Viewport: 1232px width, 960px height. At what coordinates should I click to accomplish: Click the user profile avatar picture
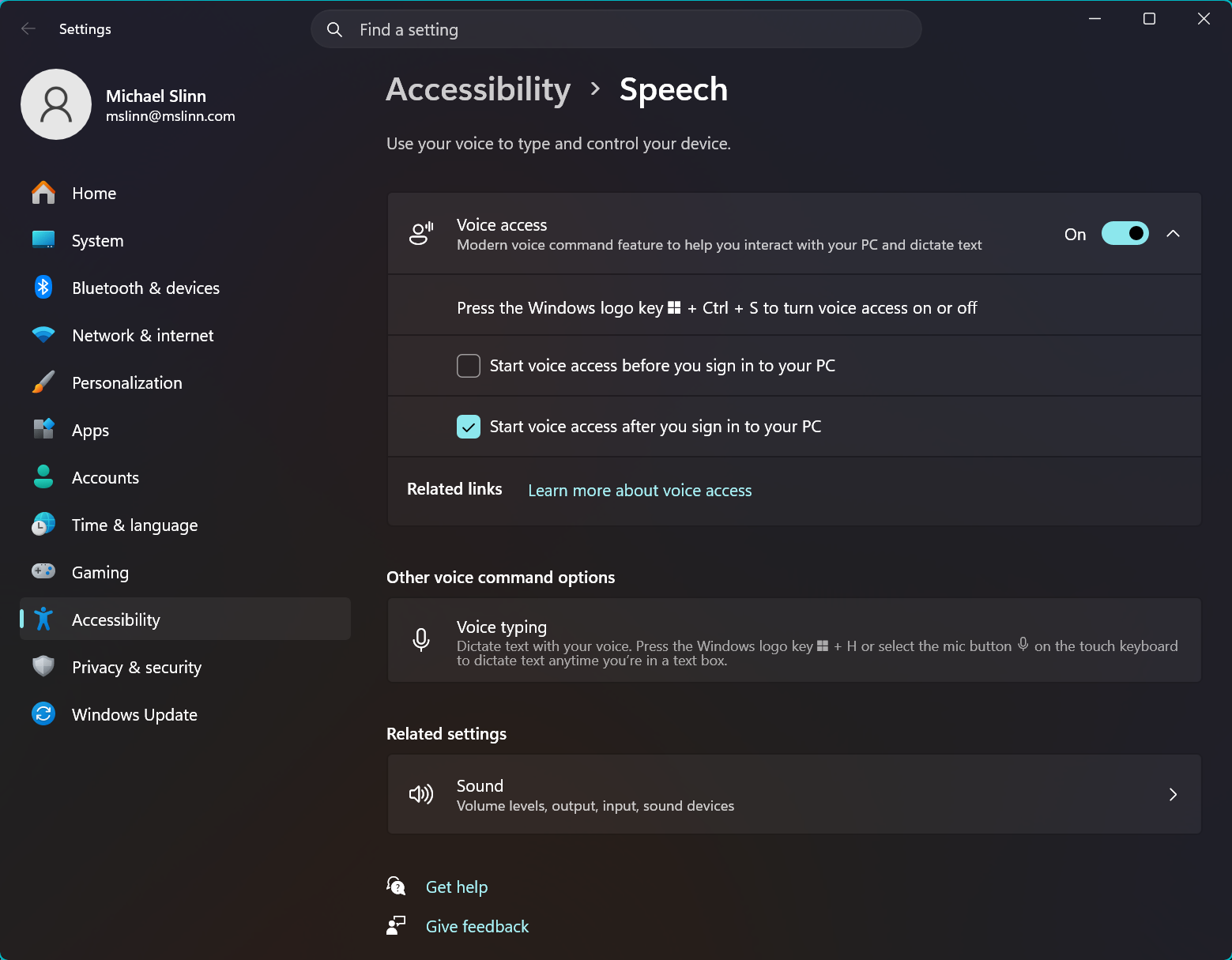click(x=56, y=104)
